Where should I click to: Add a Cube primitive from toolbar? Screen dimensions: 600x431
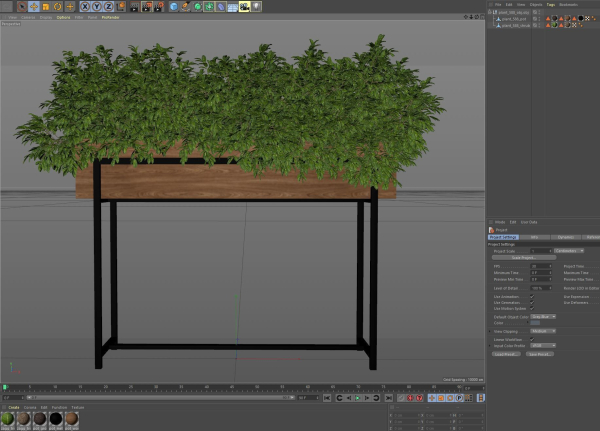[x=174, y=7]
